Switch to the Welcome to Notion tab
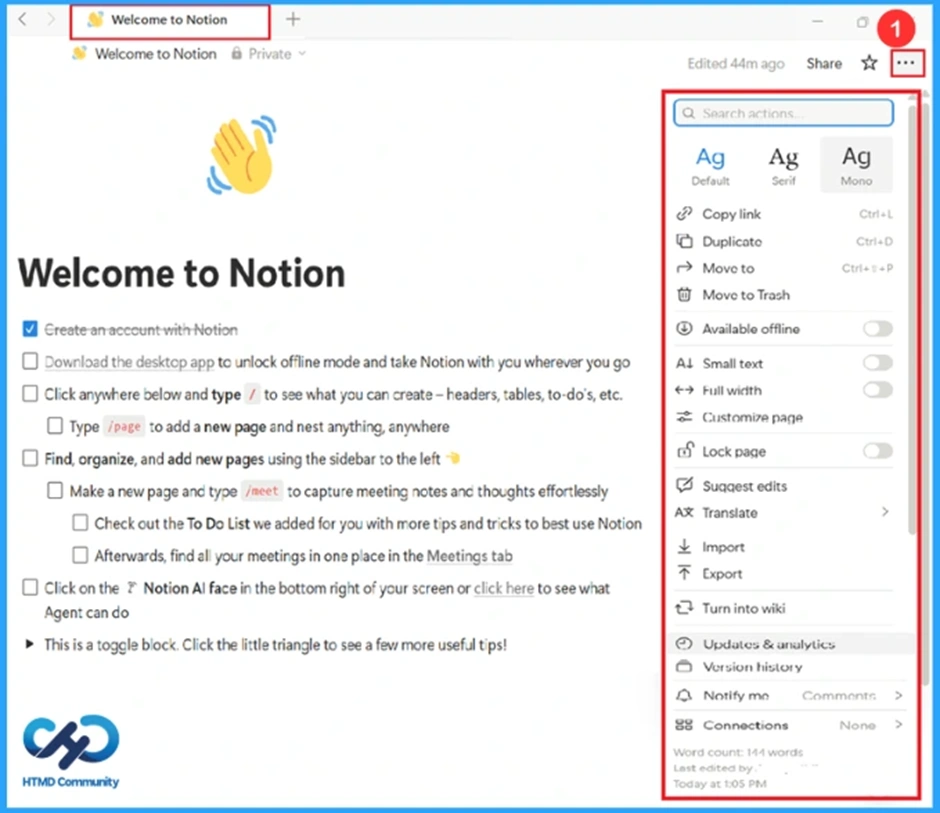The width and height of the screenshot is (940, 813). [x=170, y=19]
